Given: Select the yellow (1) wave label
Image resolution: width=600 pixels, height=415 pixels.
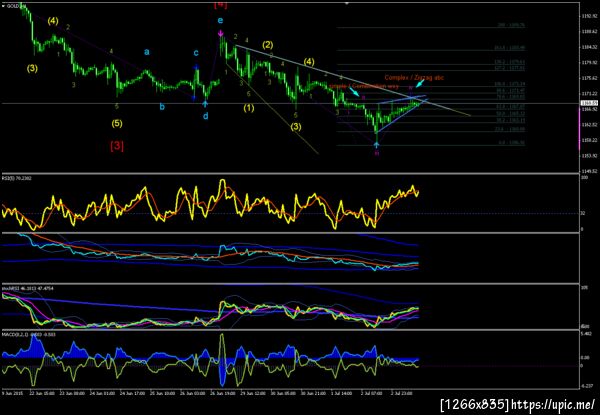Looking at the screenshot, I should tap(249, 108).
